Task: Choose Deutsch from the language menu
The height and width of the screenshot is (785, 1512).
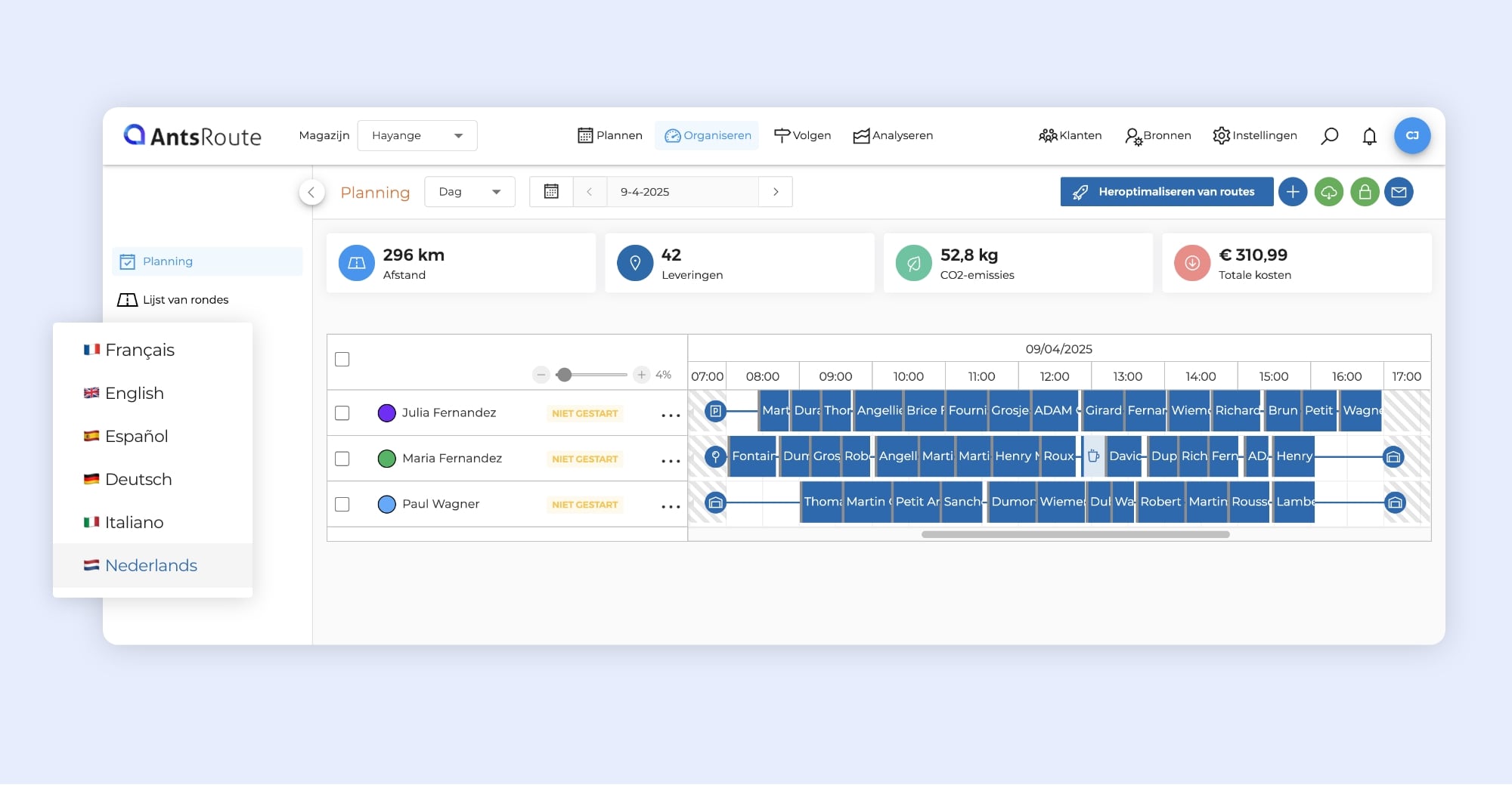Action: [x=138, y=480]
